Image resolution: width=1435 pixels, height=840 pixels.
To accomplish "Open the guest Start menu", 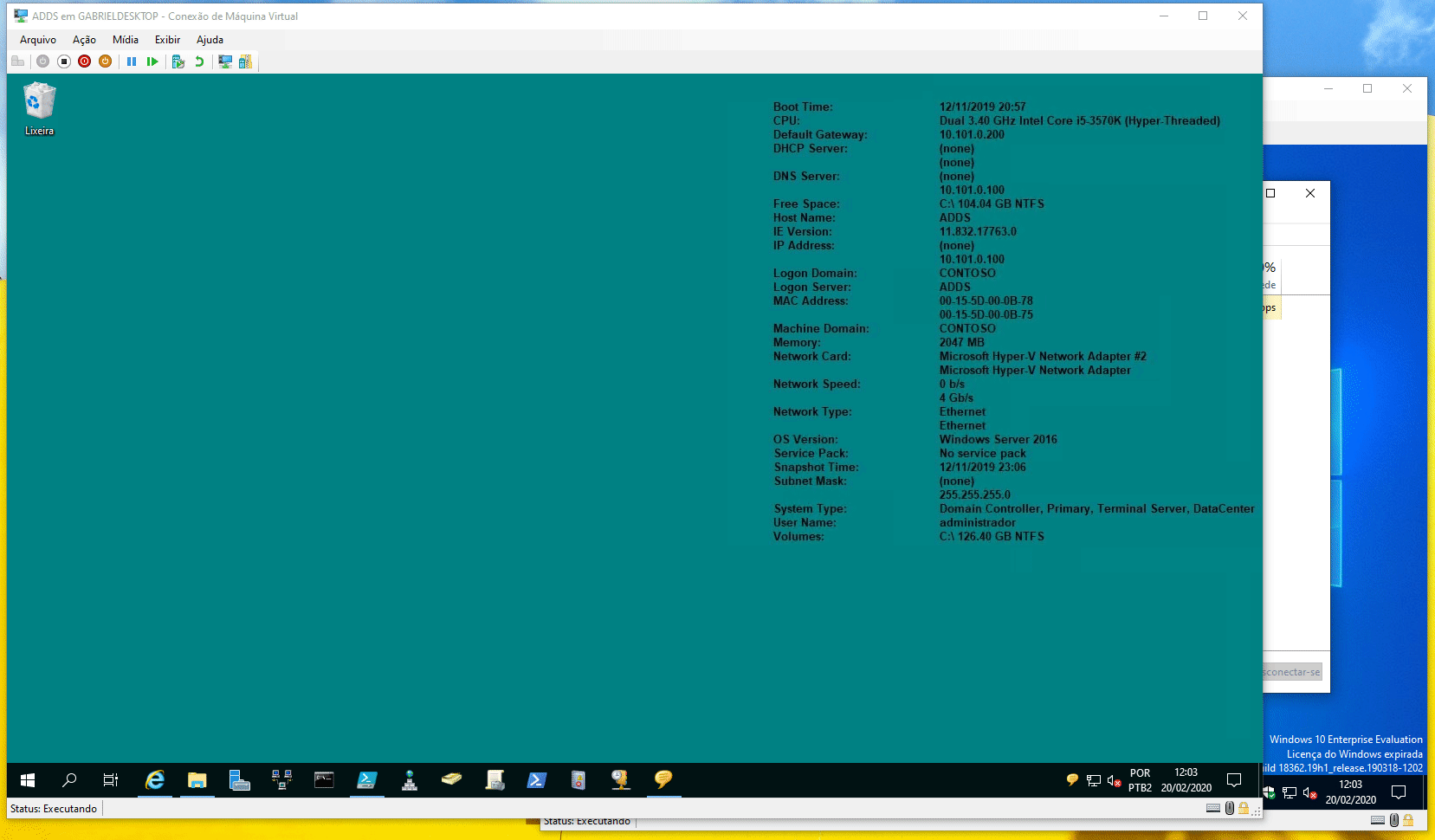I will point(27,780).
